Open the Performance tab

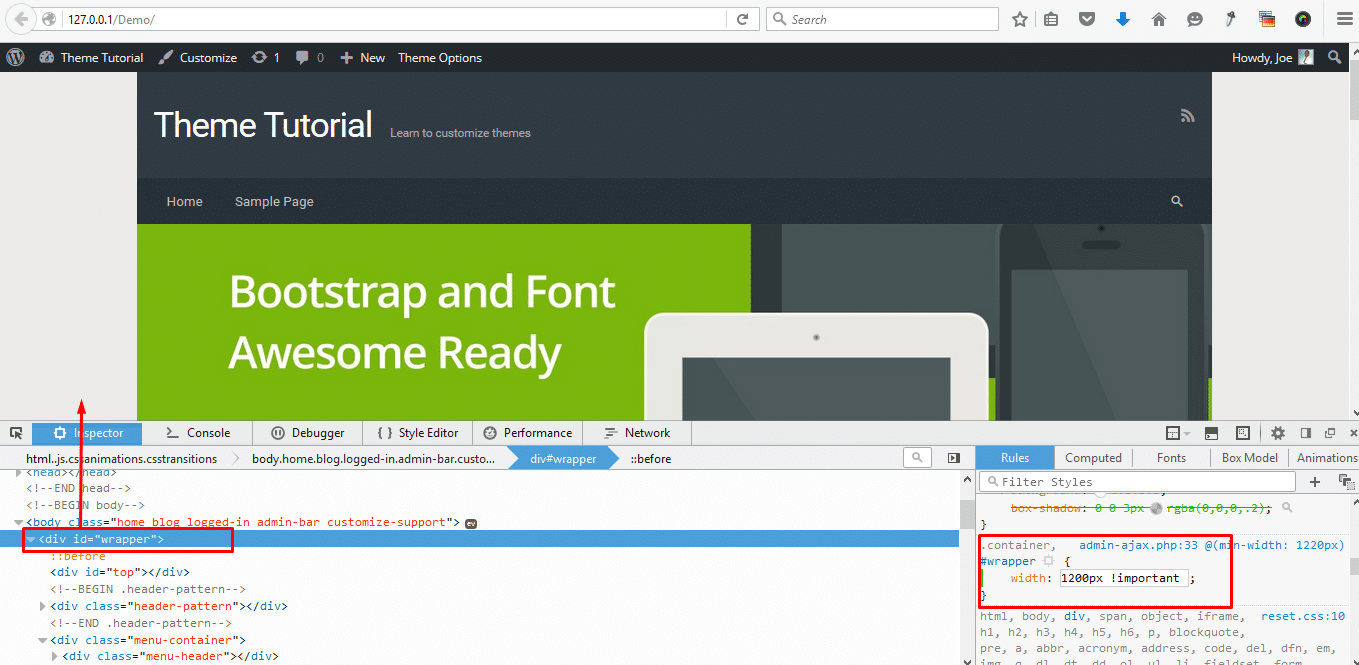(526, 433)
